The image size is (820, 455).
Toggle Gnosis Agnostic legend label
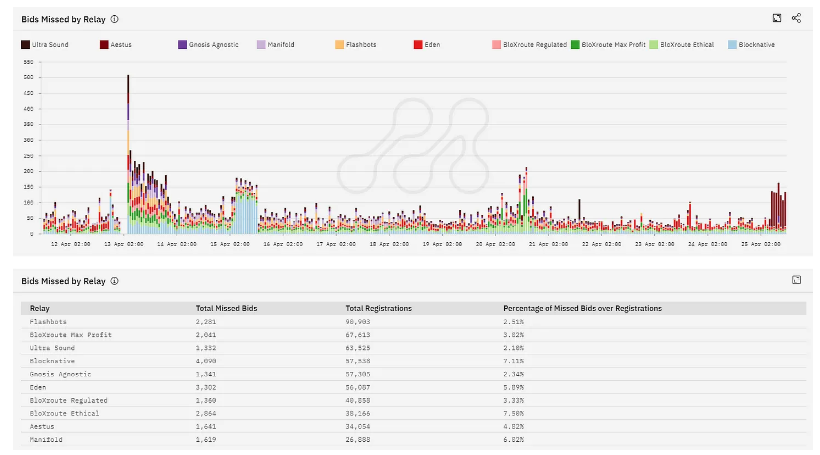coord(213,44)
